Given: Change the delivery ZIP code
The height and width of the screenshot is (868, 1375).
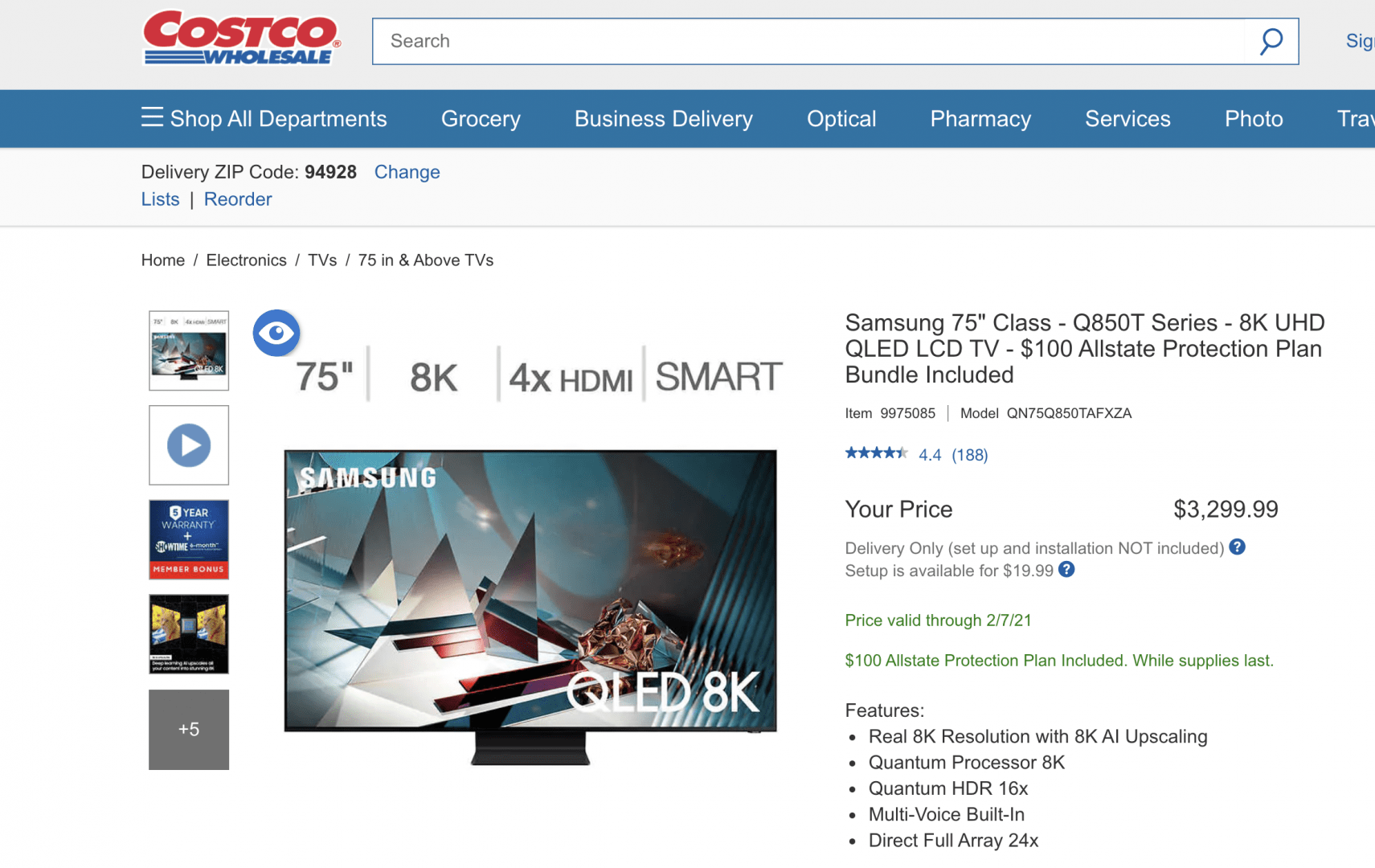Looking at the screenshot, I should pyautogui.click(x=407, y=172).
